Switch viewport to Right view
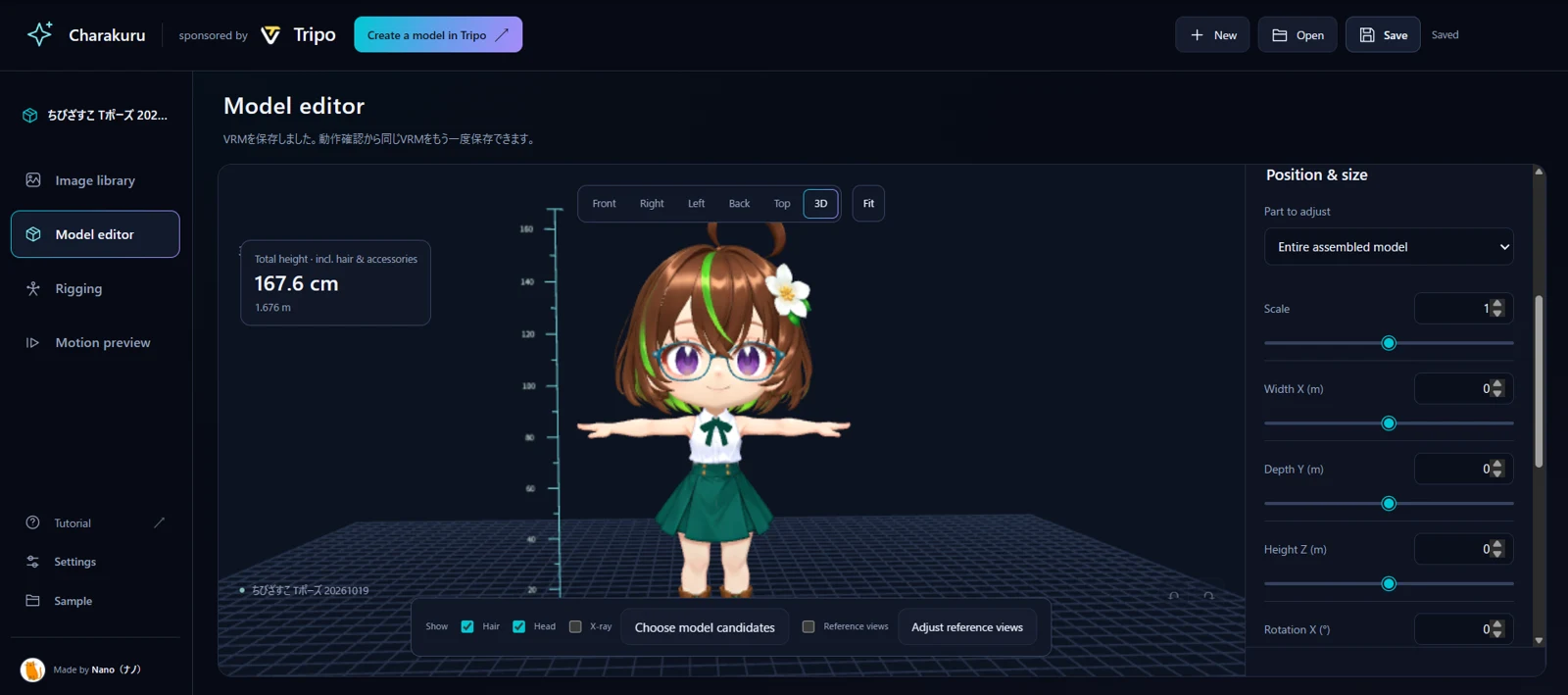Viewport: 1568px width, 695px height. pyautogui.click(x=652, y=204)
